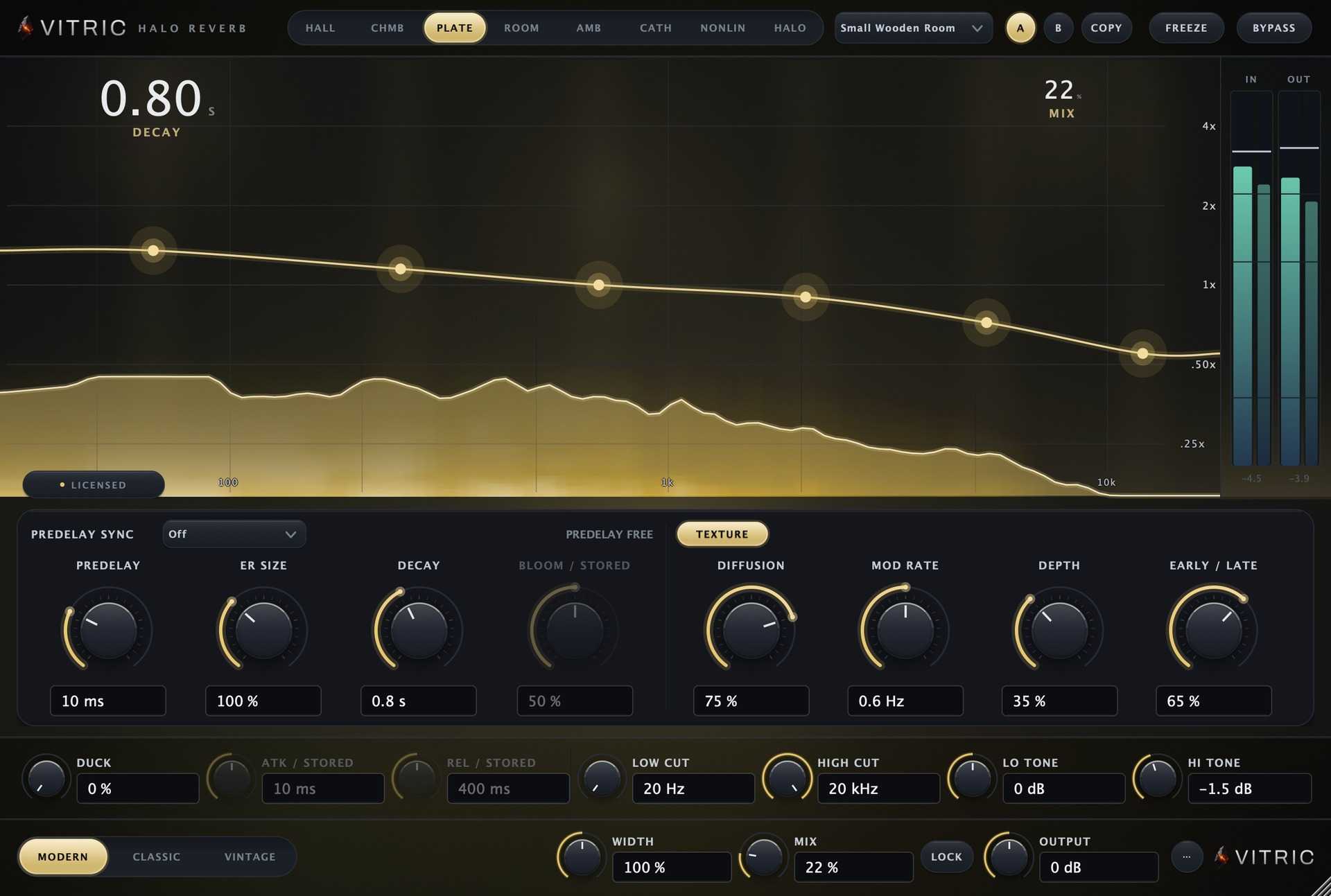Click the Output 0 dB value field
1331x896 pixels.
click(1099, 867)
